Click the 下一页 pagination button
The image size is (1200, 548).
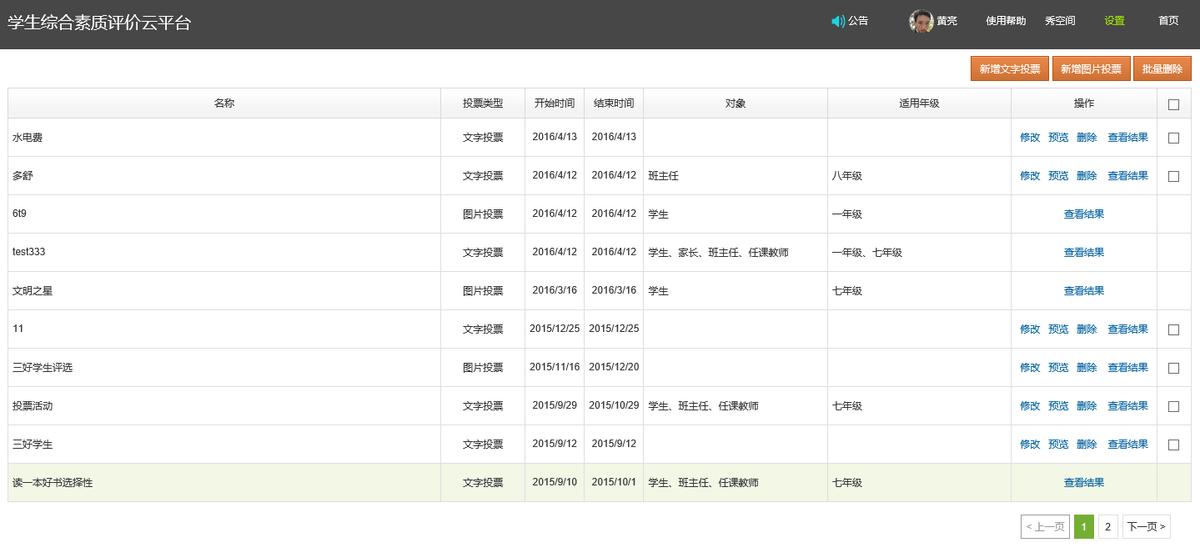pos(1146,527)
